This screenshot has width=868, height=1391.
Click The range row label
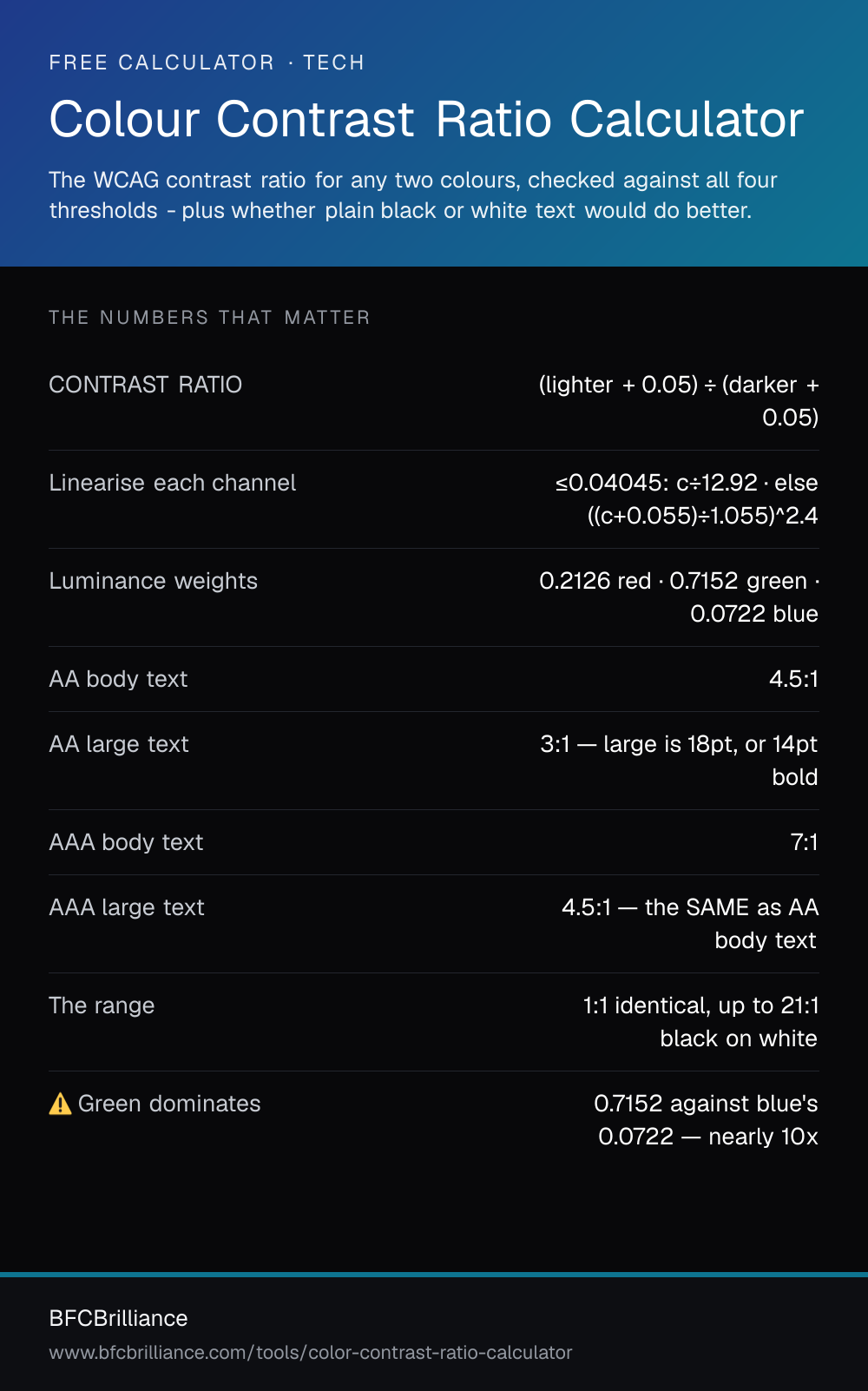coord(102,1005)
